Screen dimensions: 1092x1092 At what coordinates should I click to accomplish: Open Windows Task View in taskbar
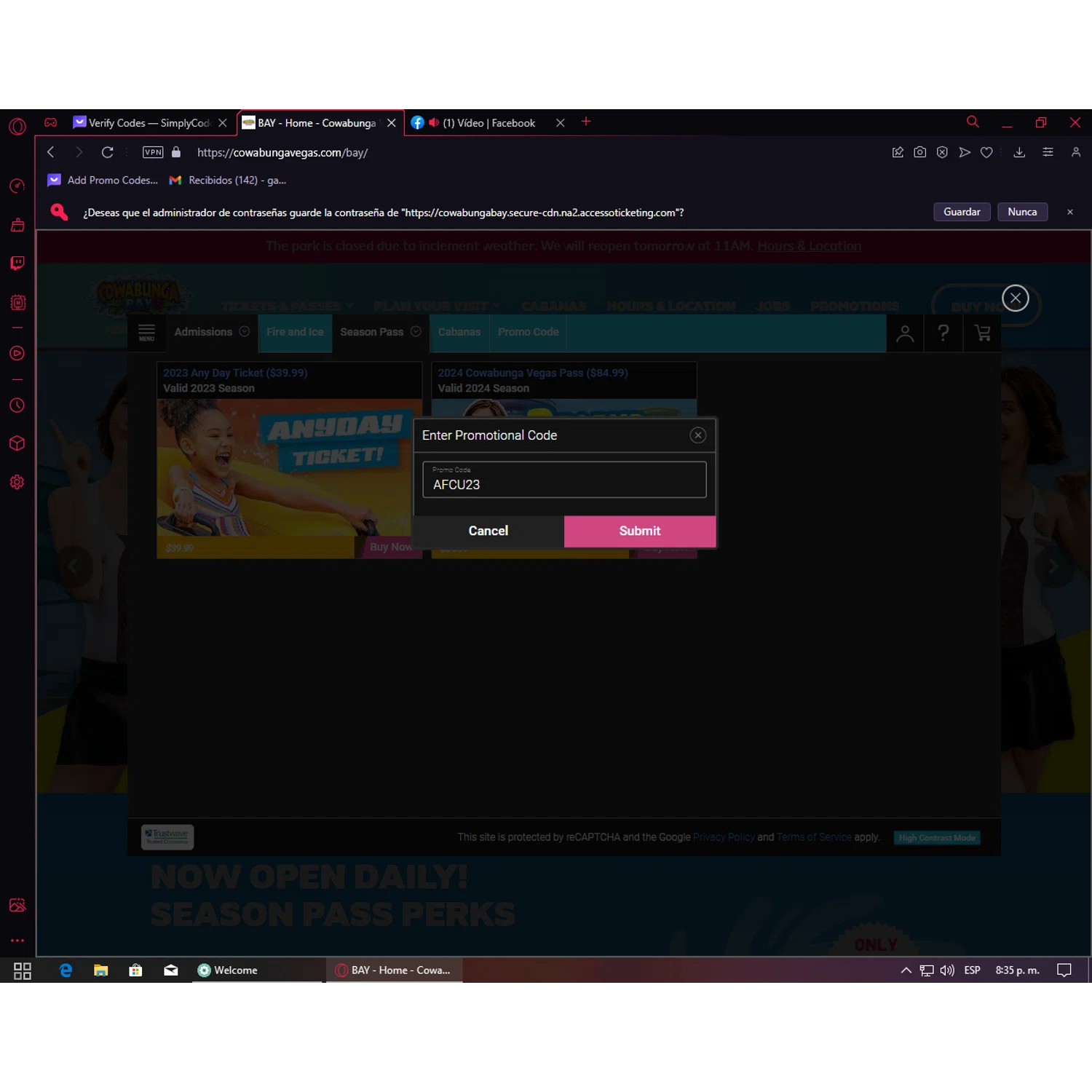[23, 970]
